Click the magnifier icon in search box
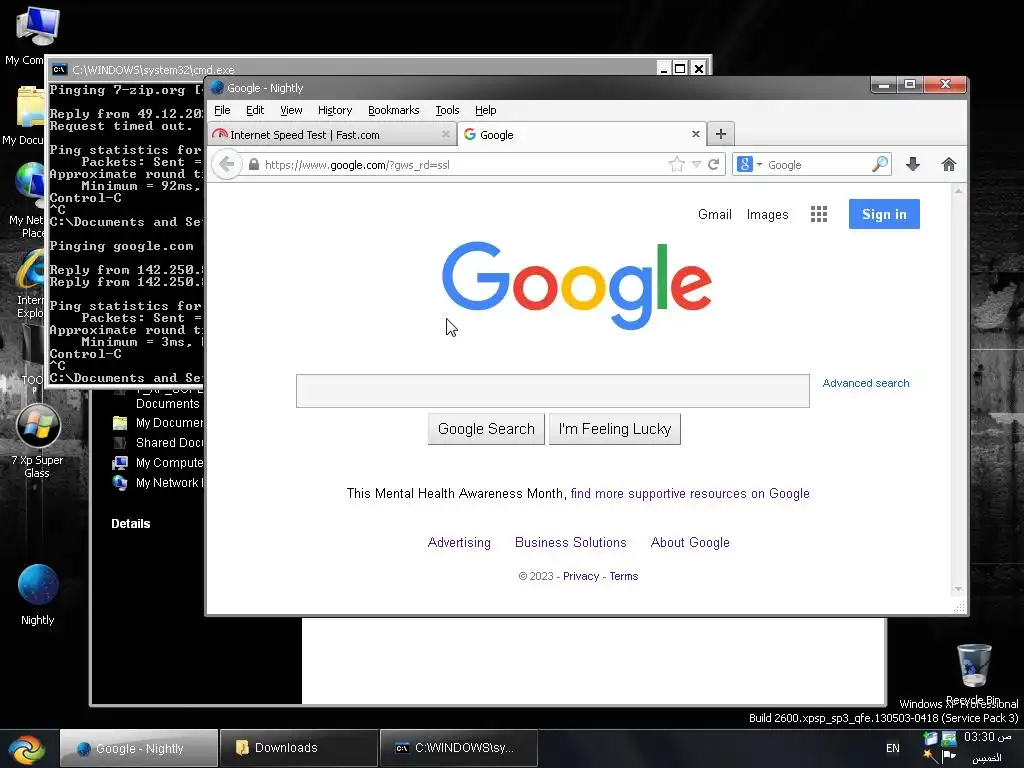The image size is (1024, 768). [880, 165]
